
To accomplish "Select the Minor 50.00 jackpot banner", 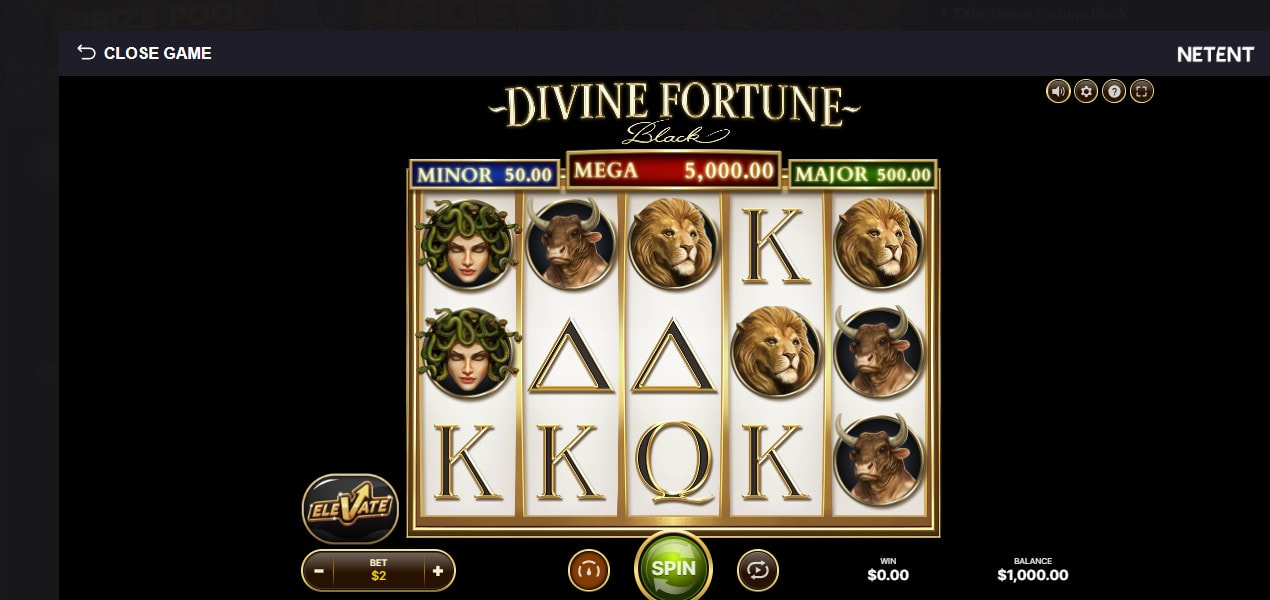I will 485,174.
